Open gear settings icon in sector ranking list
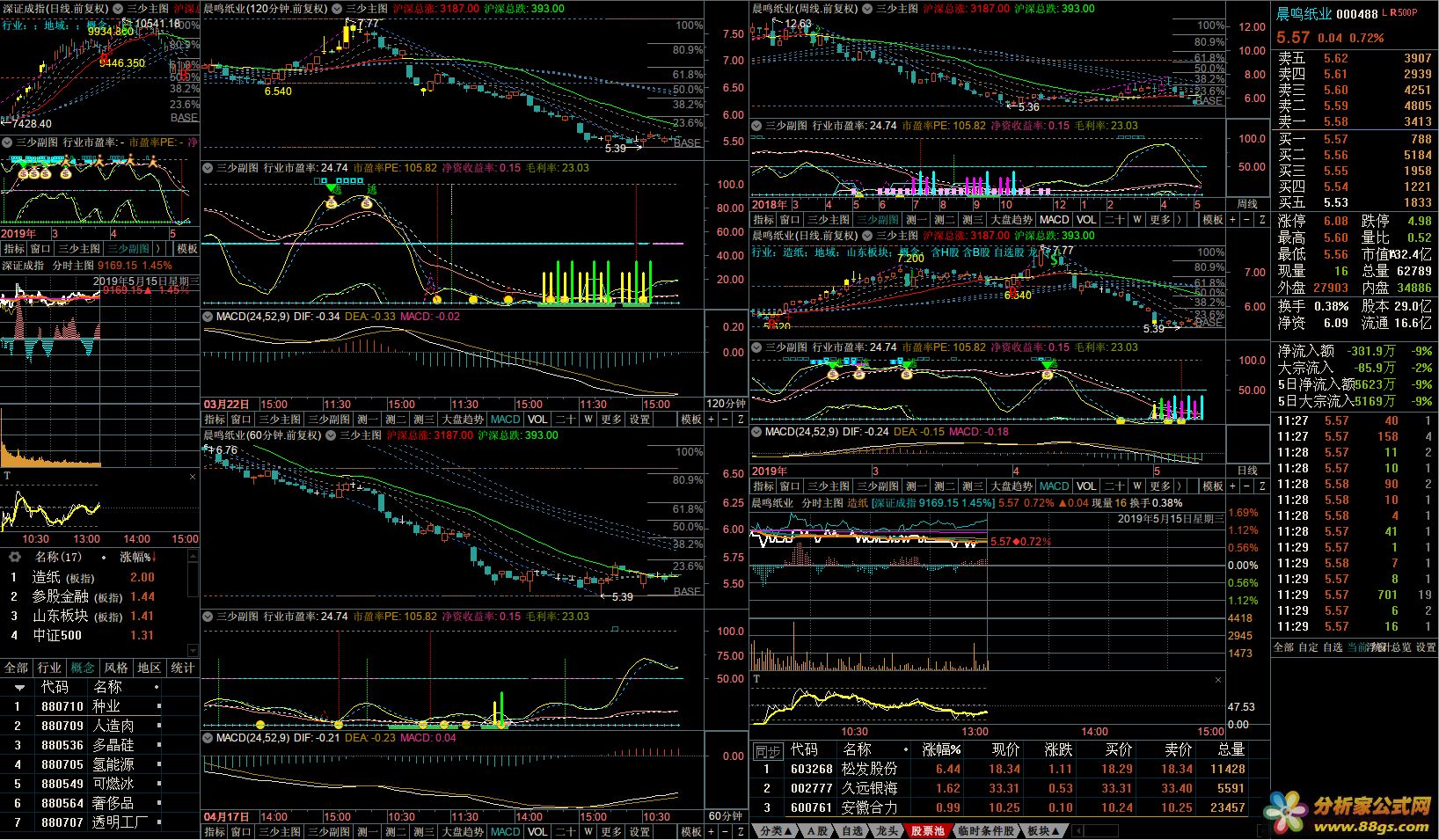Viewport: 1439px width, 840px height. (x=14, y=557)
